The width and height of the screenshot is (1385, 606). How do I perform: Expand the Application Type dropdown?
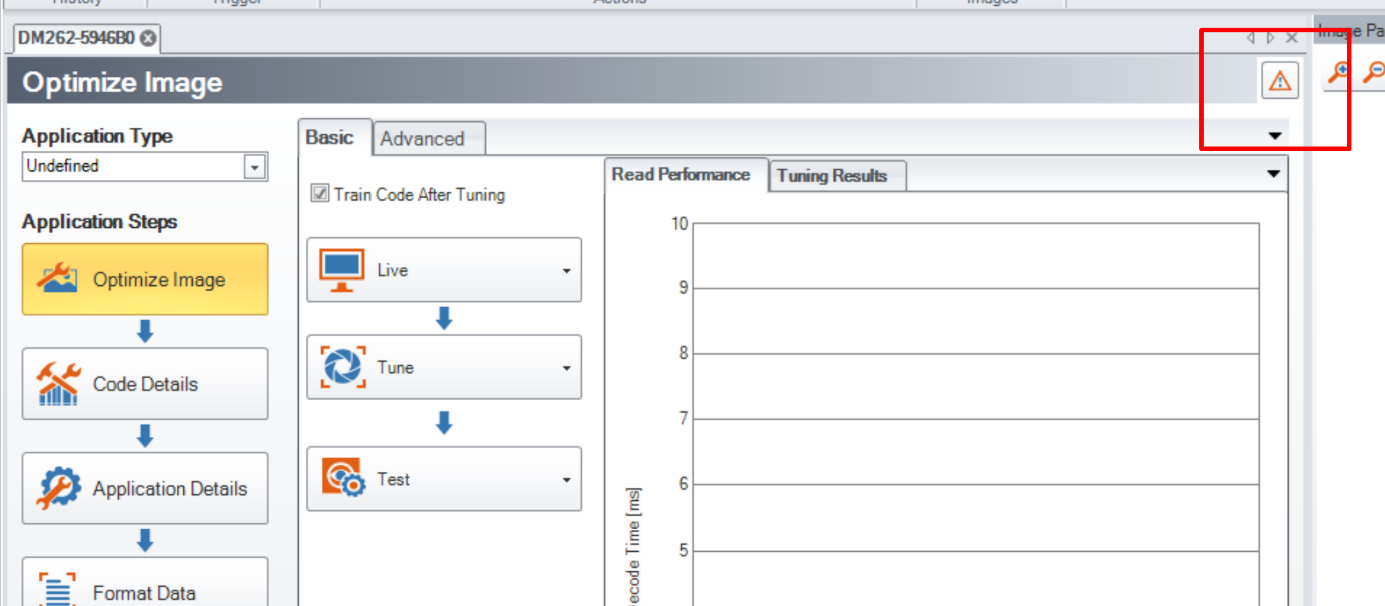(x=255, y=167)
